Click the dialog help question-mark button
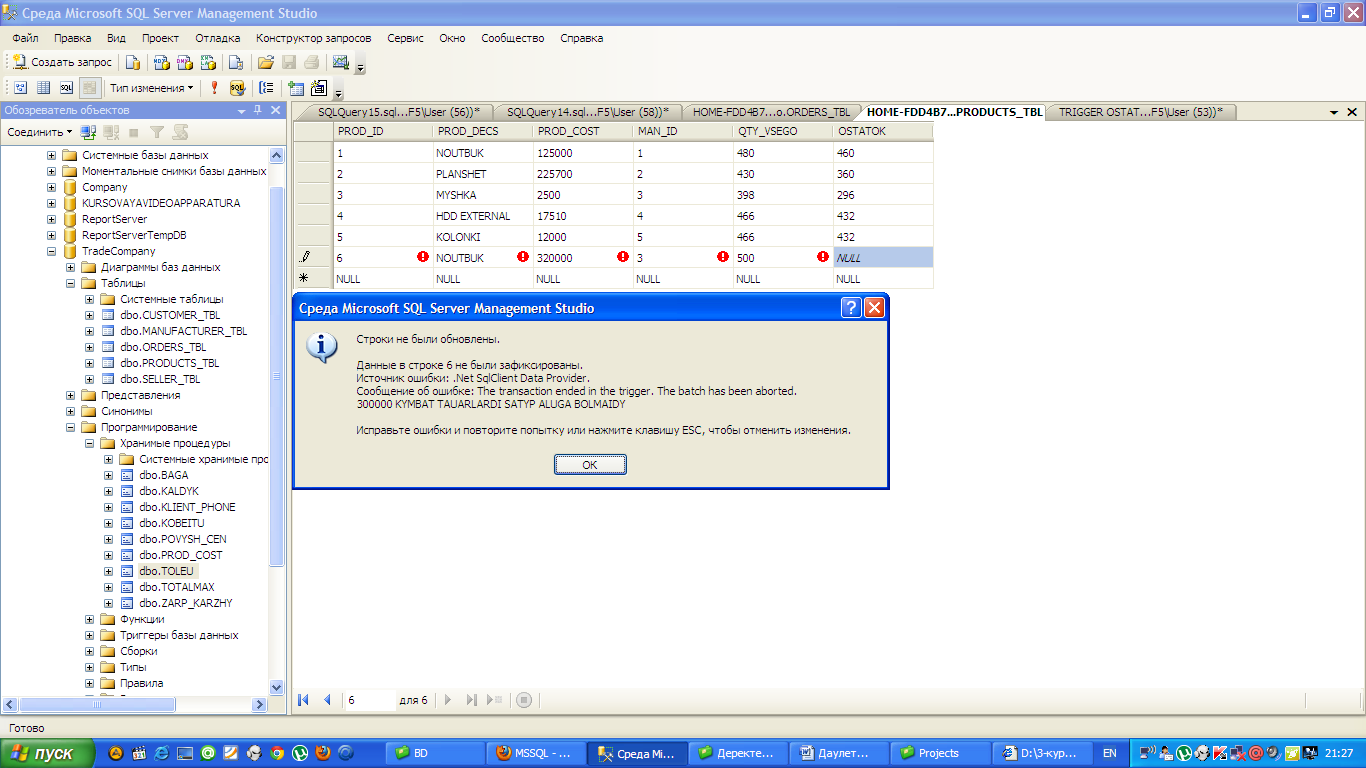This screenshot has height=768, width=1366. pos(851,308)
